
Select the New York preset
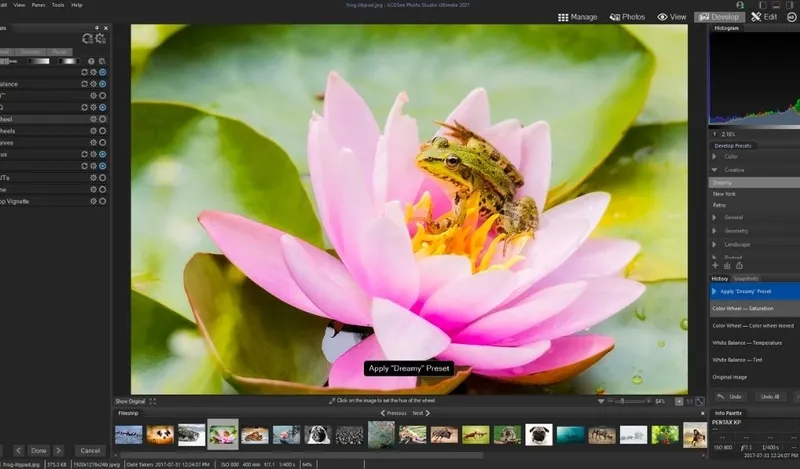tap(726, 193)
